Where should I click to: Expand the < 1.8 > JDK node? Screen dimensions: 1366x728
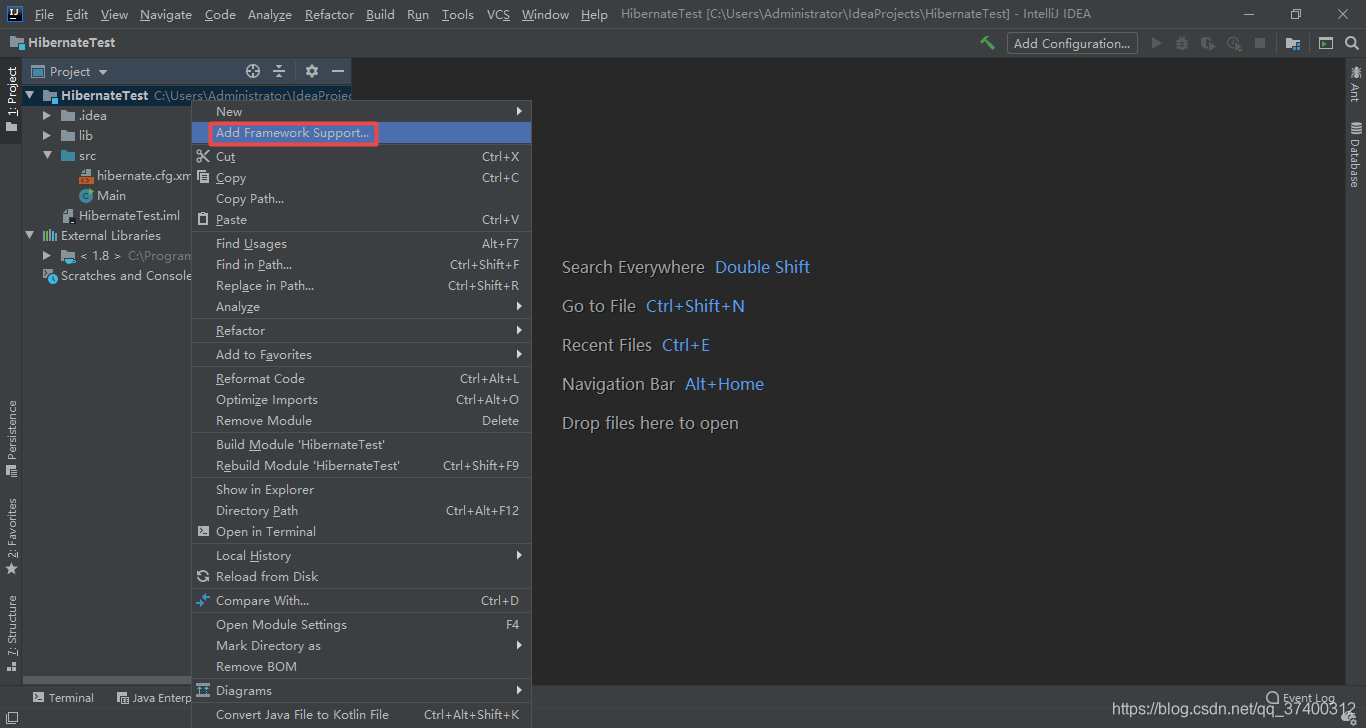click(47, 256)
